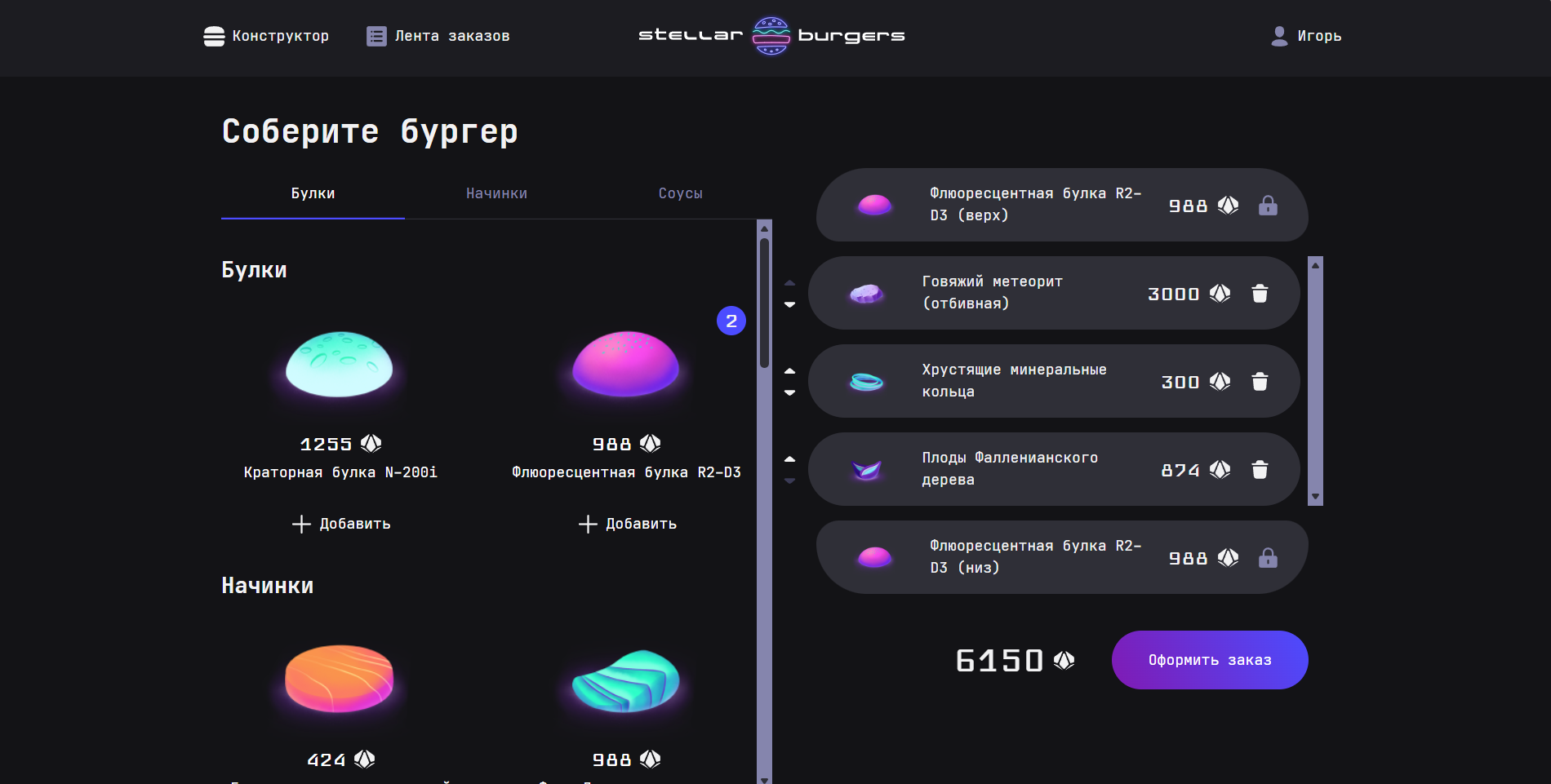The height and width of the screenshot is (784, 1551).
Task: Switch to the Соусы tab
Action: tap(681, 194)
